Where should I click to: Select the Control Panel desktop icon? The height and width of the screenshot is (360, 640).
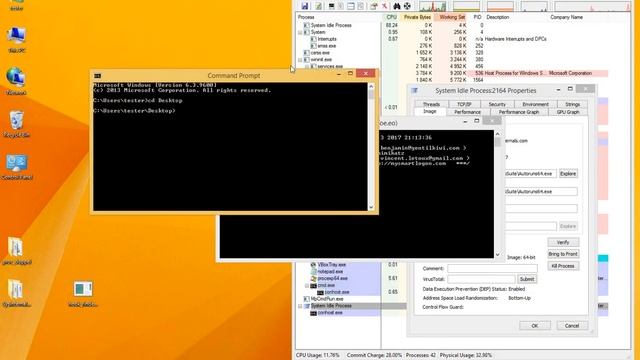pyautogui.click(x=16, y=167)
